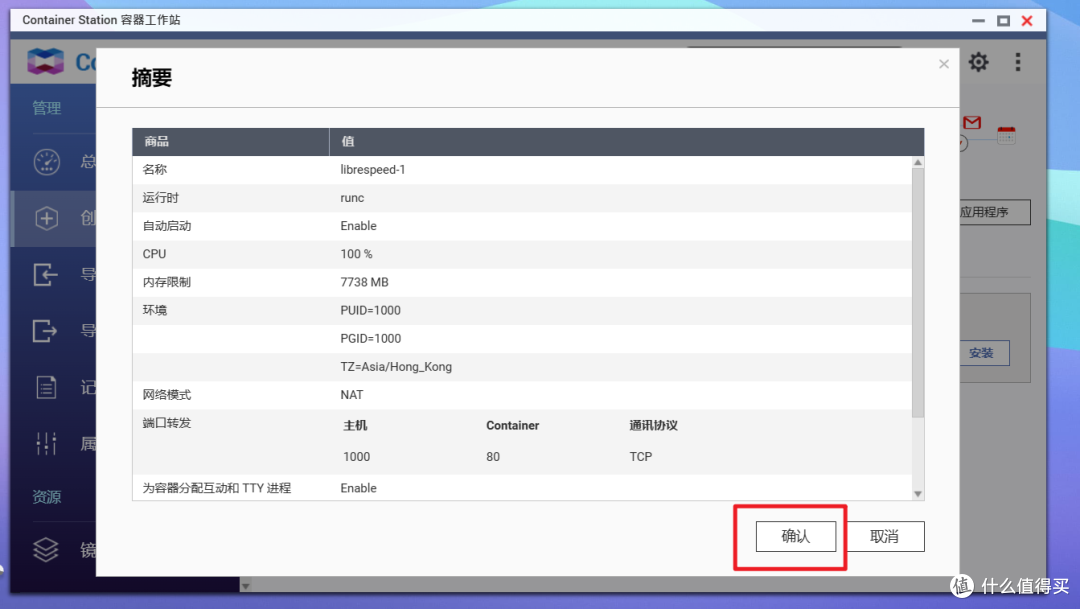The height and width of the screenshot is (609, 1080).
Task: Confirm the summary with the 确认 button
Action: point(796,536)
